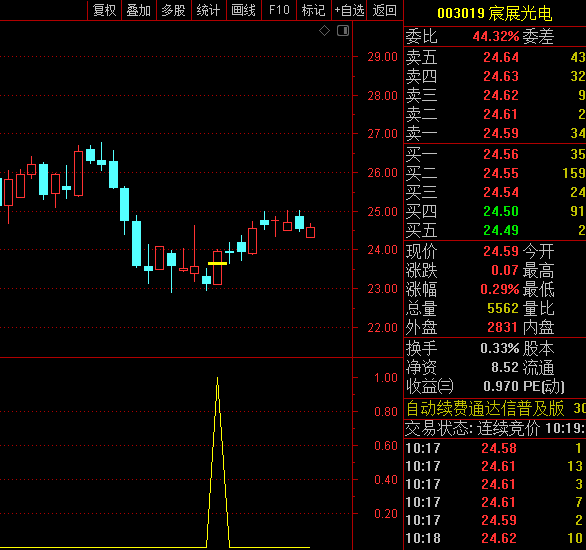Viewport: 586px width, 550px height.
Task: Click the 返回 back button
Action: pos(385,10)
